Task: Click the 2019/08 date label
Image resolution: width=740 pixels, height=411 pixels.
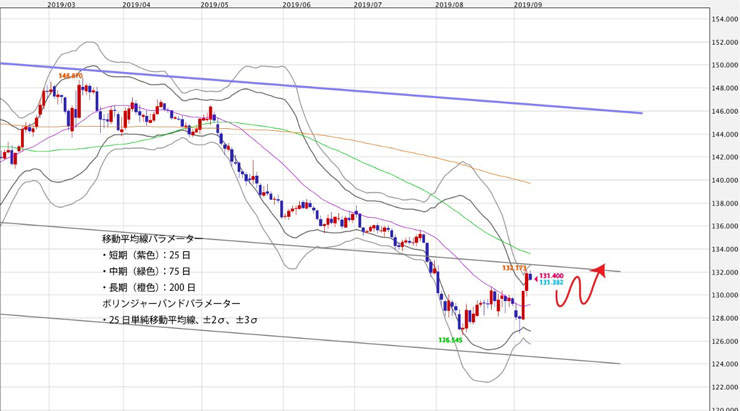Action: click(449, 4)
